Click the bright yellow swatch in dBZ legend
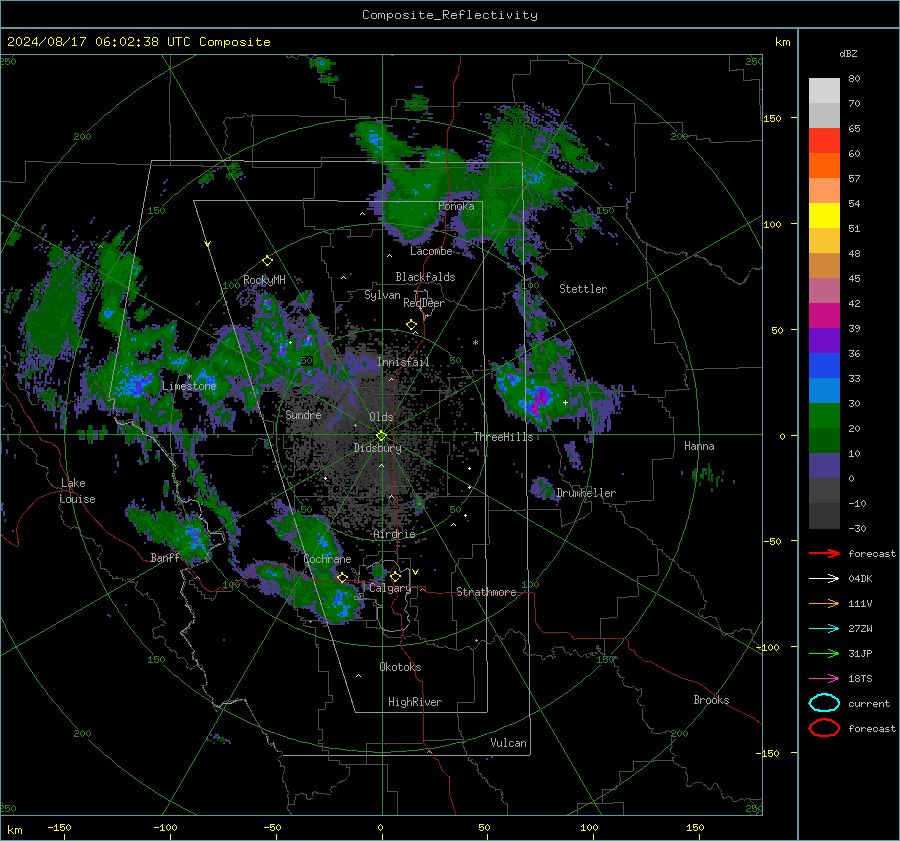 [x=824, y=216]
